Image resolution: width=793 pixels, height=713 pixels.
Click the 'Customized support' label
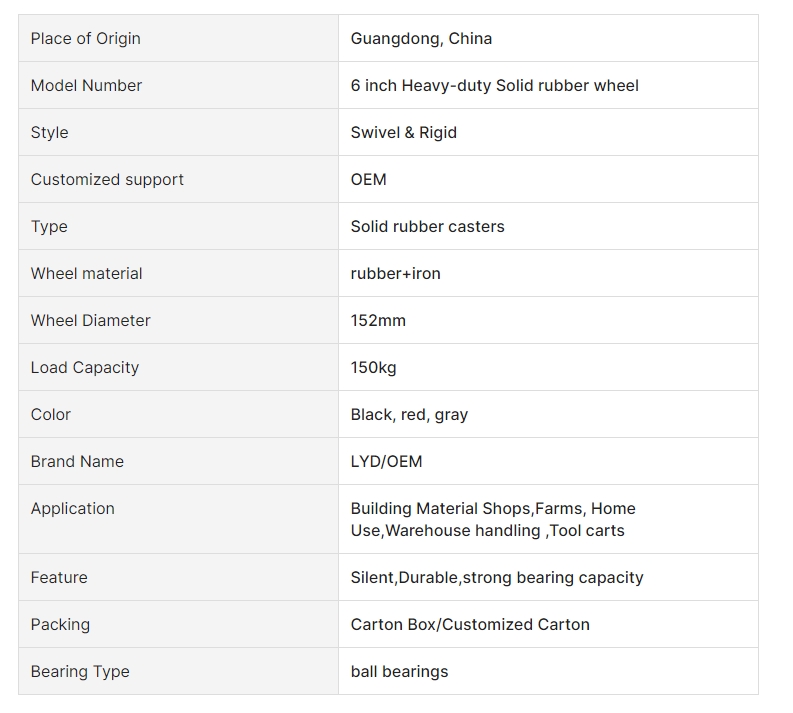(107, 180)
